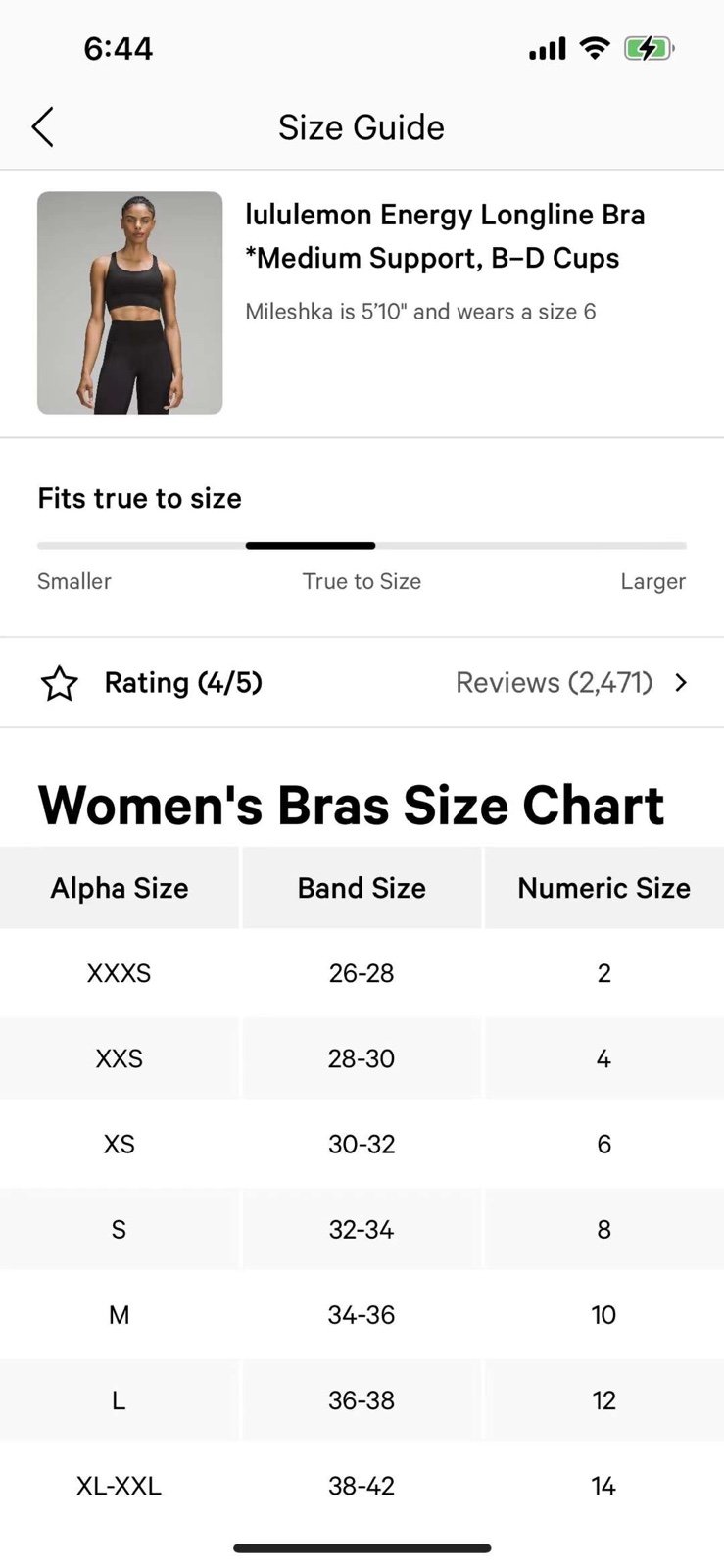The image size is (724, 1568).
Task: Click the star rating icon
Action: (x=59, y=683)
